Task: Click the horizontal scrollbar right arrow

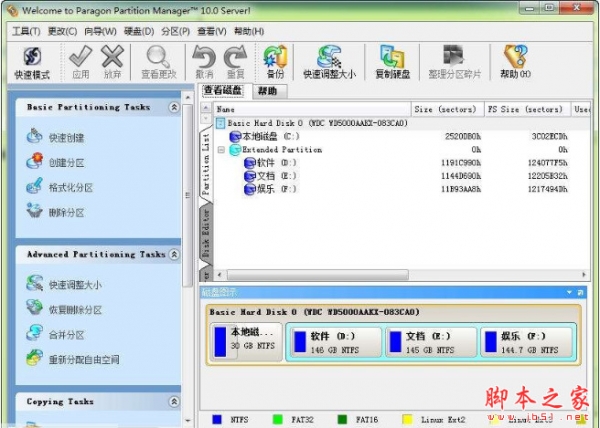Action: pos(584,275)
